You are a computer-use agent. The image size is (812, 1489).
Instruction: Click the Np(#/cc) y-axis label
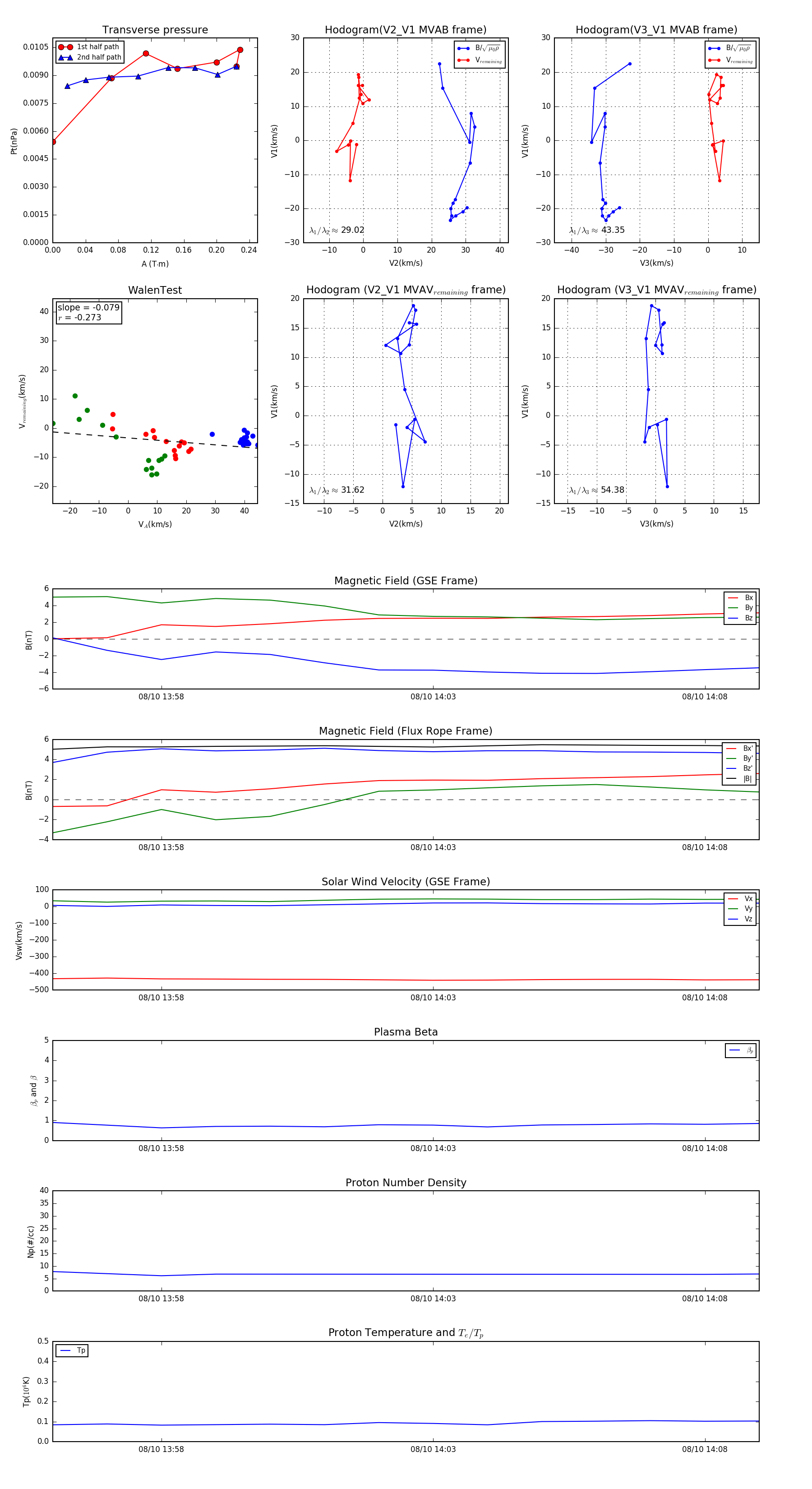point(31,1242)
